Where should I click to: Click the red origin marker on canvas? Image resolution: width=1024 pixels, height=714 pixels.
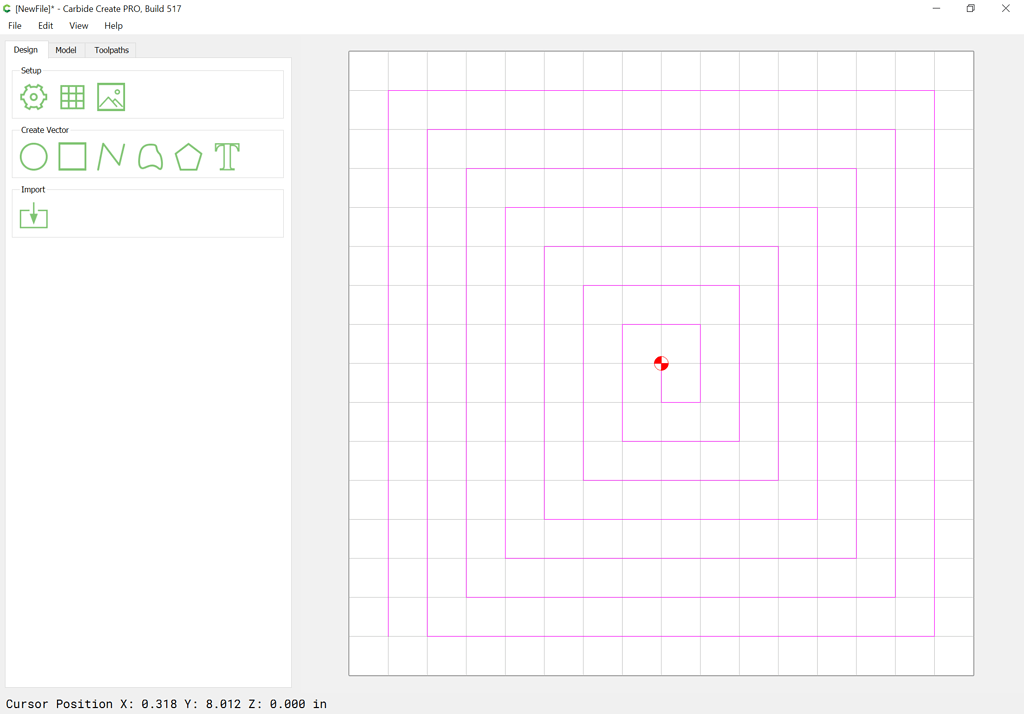pos(661,363)
